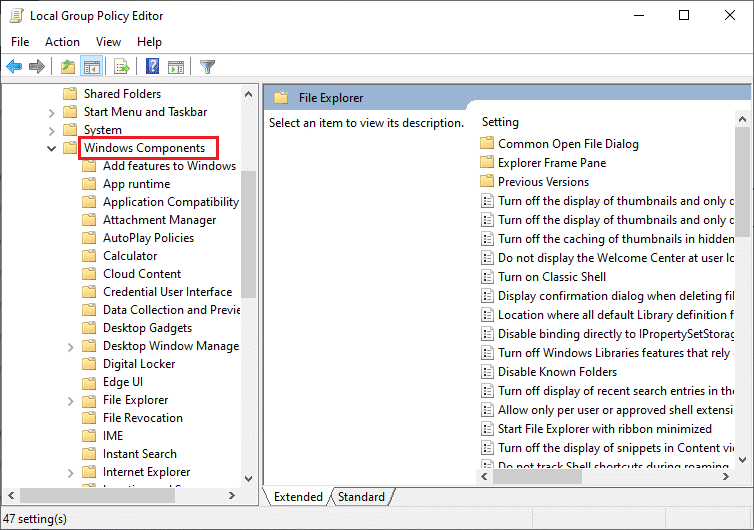This screenshot has height=530, width=754.
Task: Select Application Compatibility tree item
Action: [171, 202]
